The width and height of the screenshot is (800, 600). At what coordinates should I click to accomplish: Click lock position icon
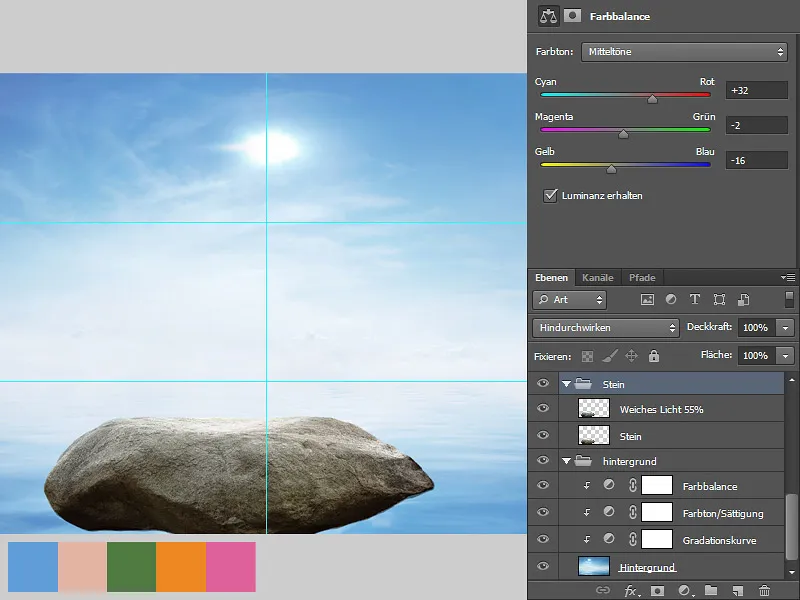(632, 356)
